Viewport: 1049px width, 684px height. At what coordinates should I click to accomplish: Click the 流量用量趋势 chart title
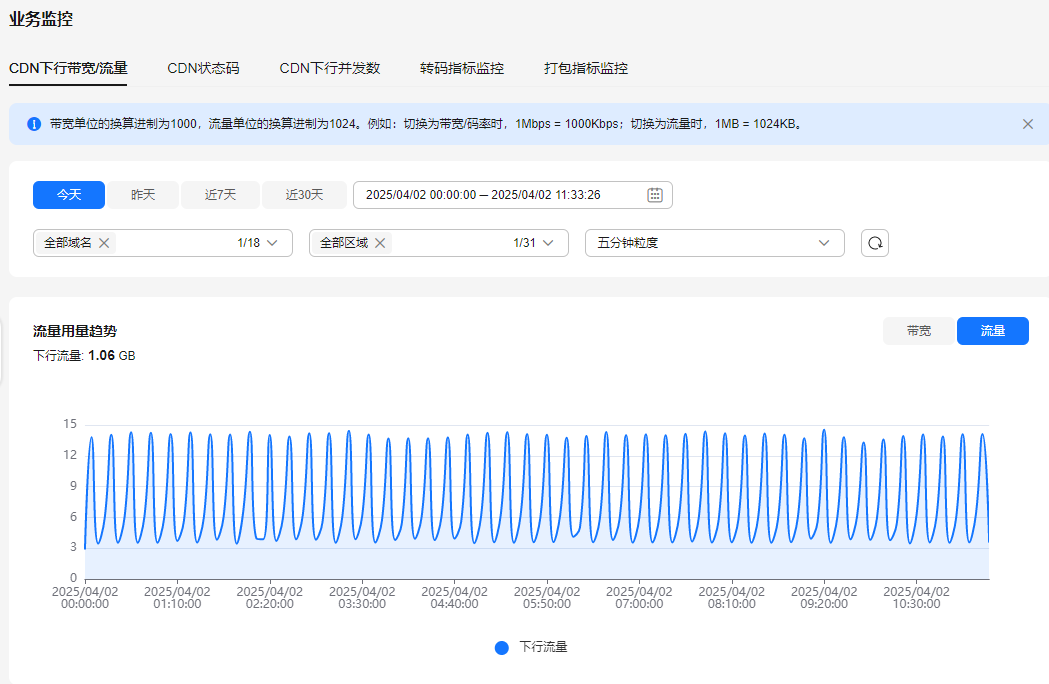(75, 331)
